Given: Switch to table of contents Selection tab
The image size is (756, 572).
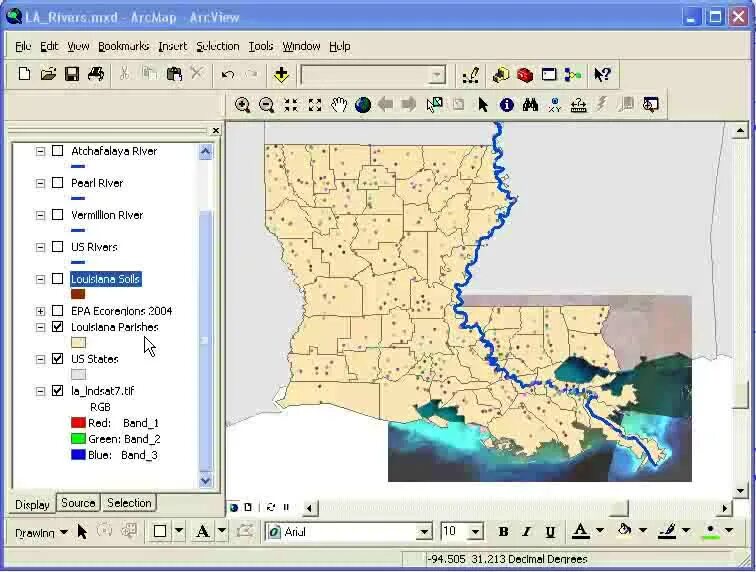Looking at the screenshot, I should 129,503.
